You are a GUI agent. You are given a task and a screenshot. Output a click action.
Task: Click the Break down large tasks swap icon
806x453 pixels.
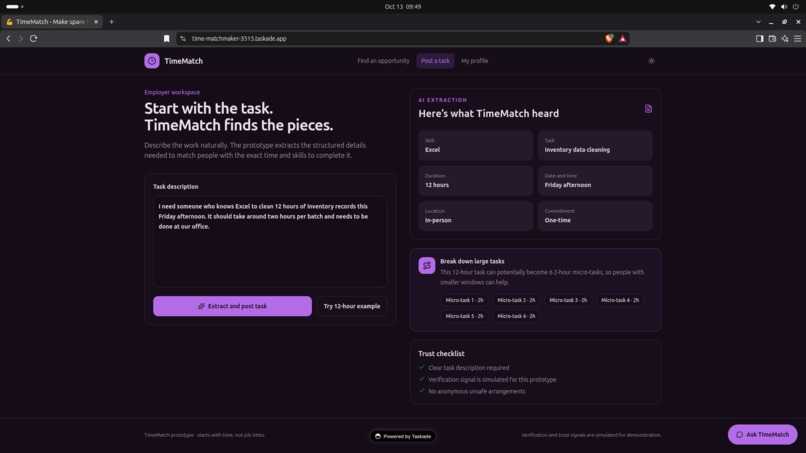(x=427, y=265)
